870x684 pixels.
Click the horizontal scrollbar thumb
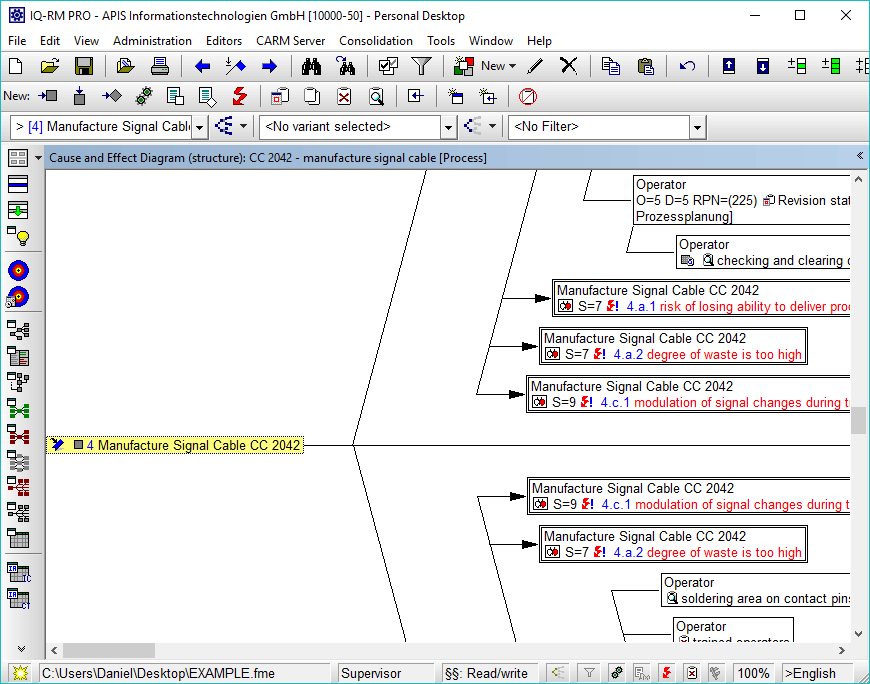click(x=109, y=650)
